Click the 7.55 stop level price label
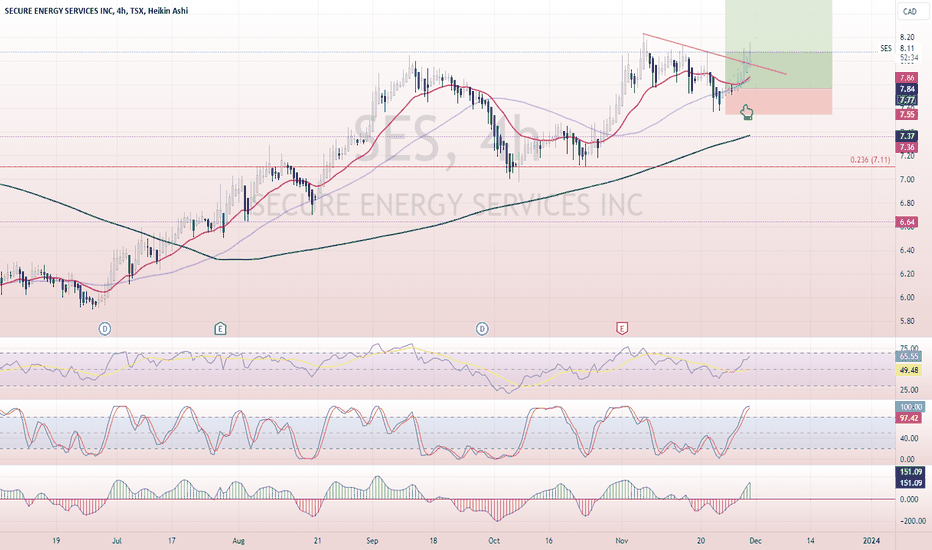932x550 pixels. coord(907,115)
